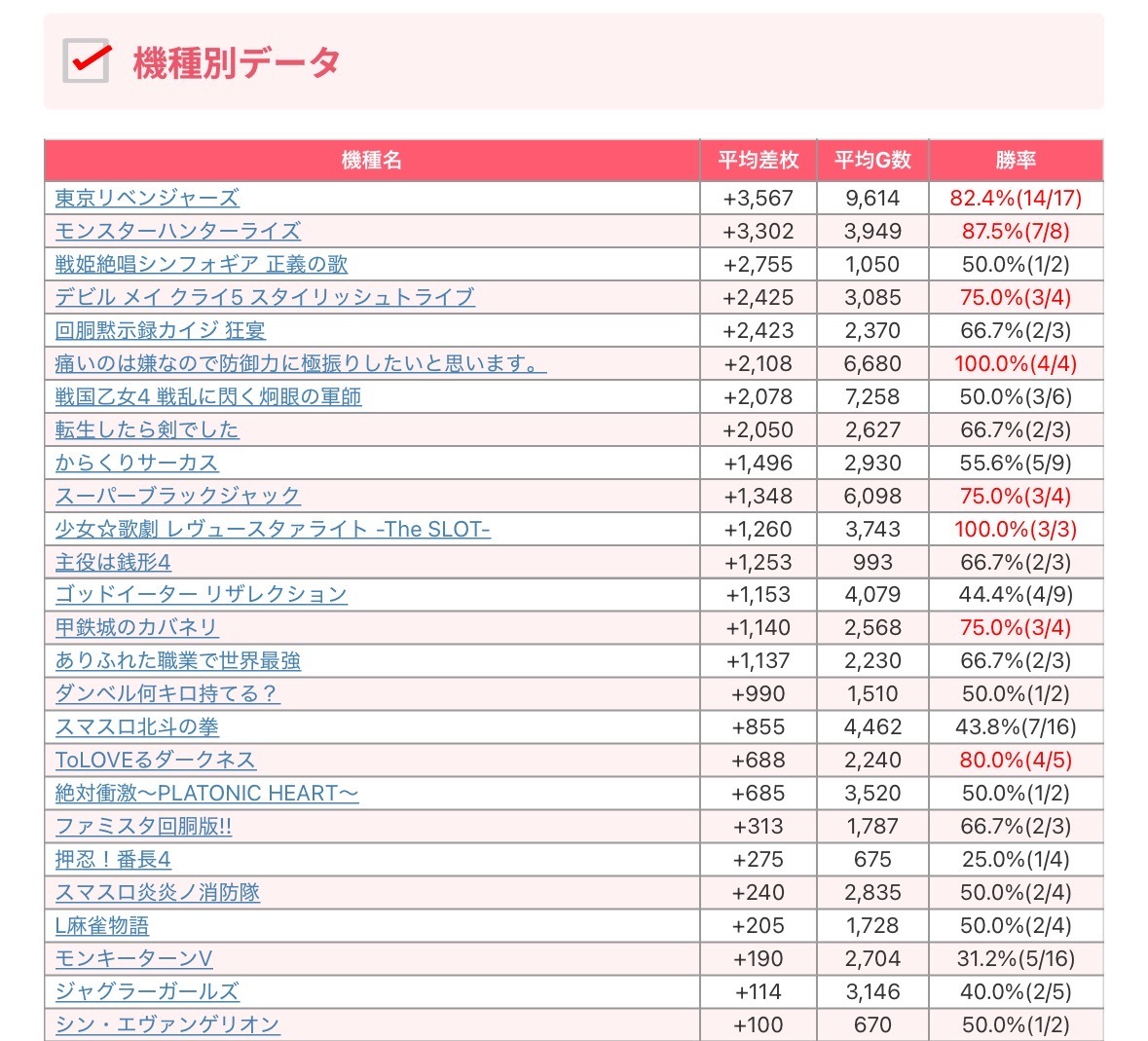Select the 主役は銭形4 link
Image resolution: width=1148 pixels, height=1041 pixels.
click(x=113, y=562)
